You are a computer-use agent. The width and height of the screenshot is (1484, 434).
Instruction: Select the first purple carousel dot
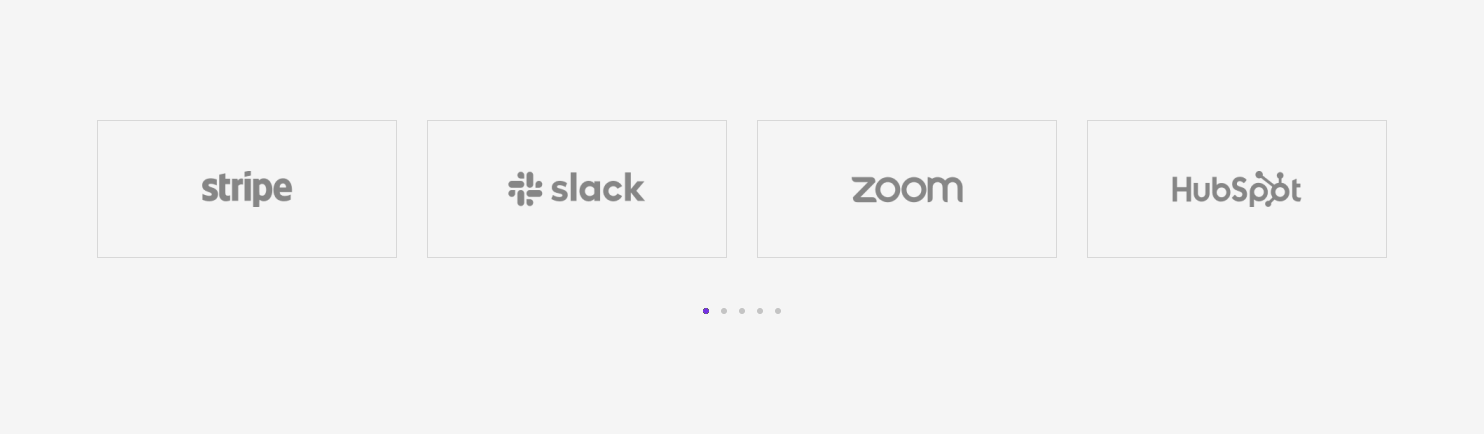coord(706,311)
